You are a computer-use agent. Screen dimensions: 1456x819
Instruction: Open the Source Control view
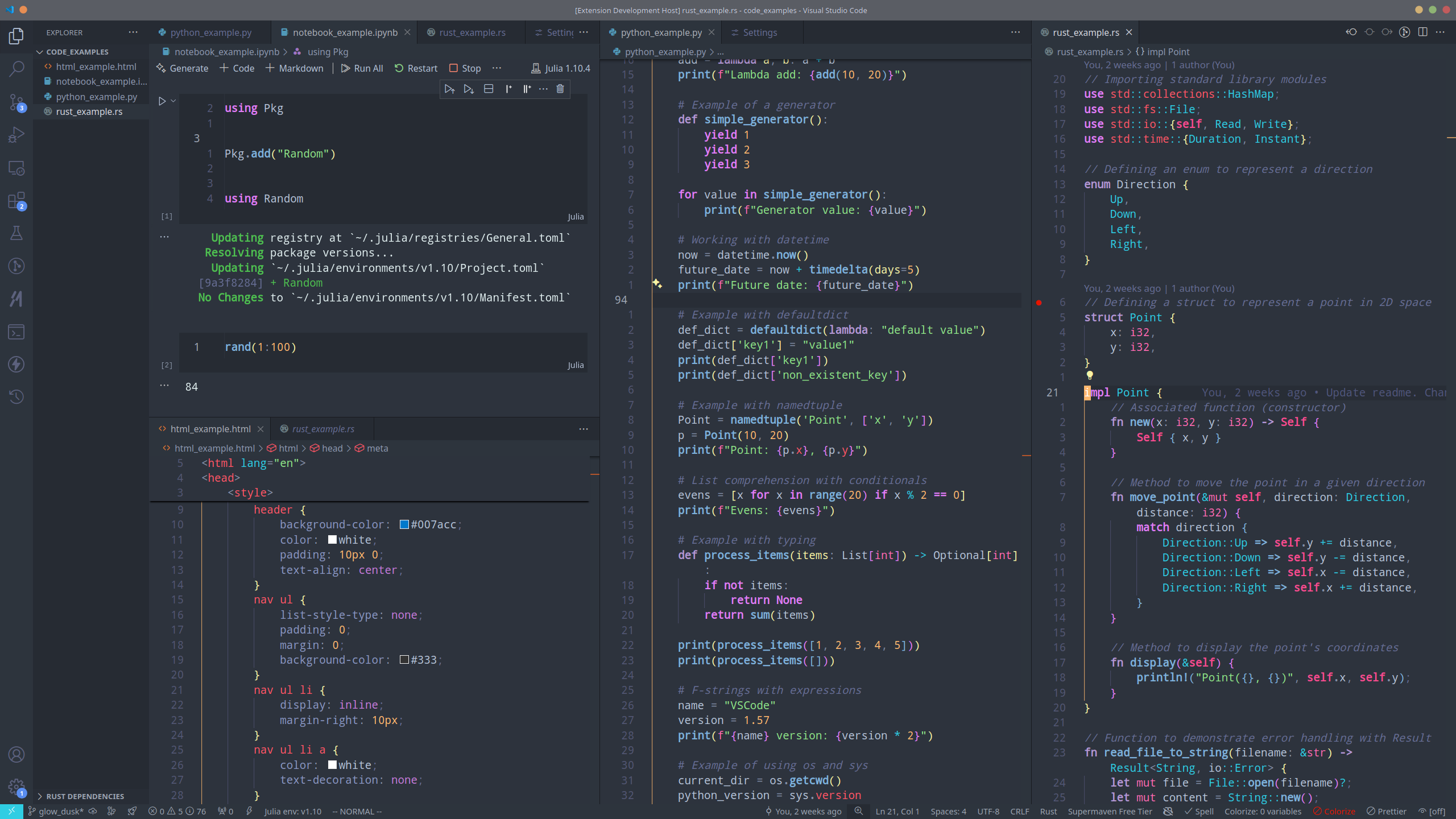16,102
